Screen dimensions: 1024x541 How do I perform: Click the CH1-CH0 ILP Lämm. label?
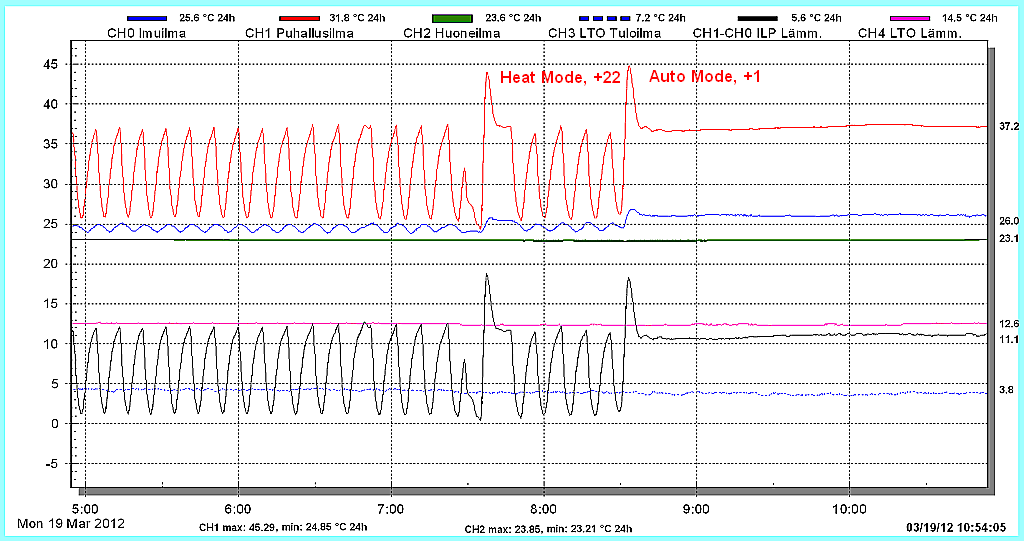(757, 33)
